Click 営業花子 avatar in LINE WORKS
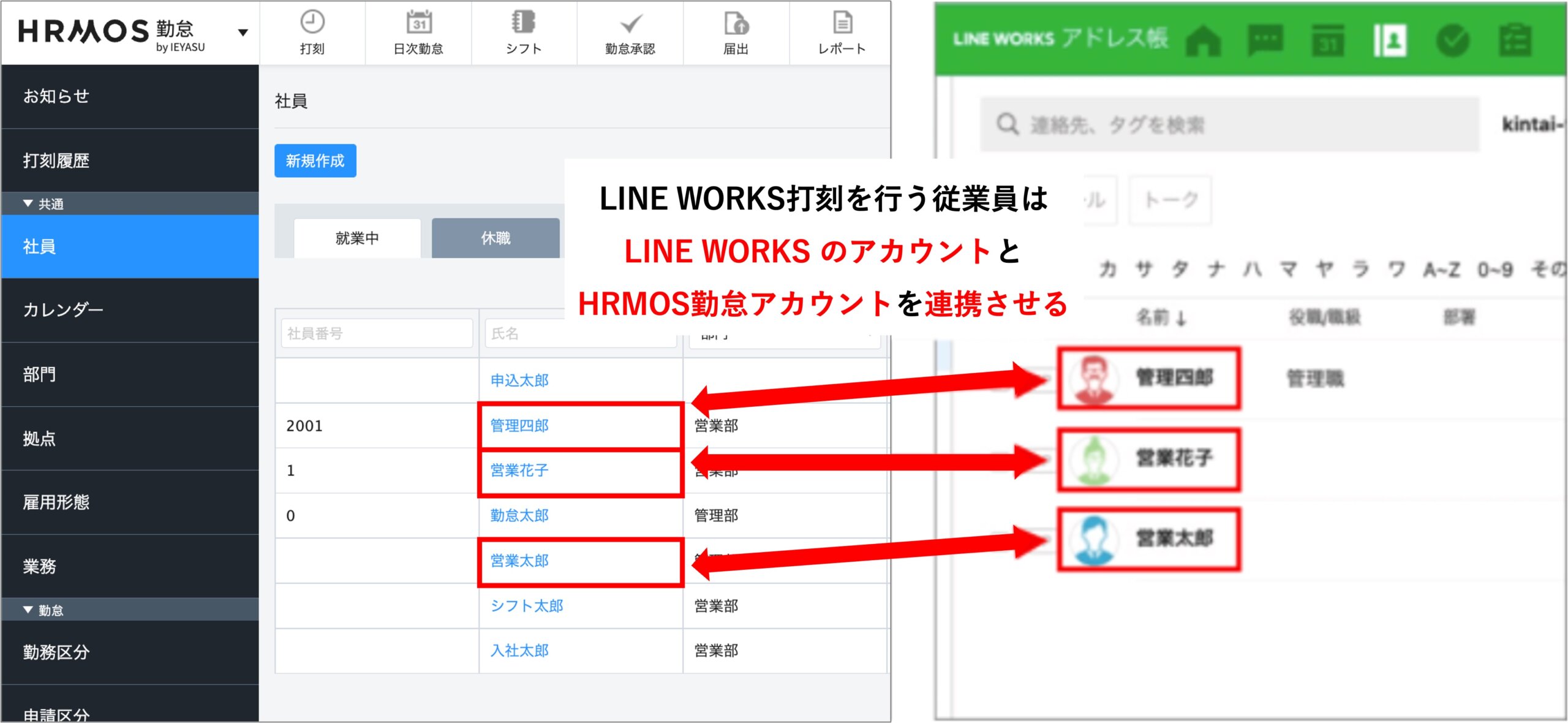Image resolution: width=1568 pixels, height=723 pixels. coord(1093,460)
